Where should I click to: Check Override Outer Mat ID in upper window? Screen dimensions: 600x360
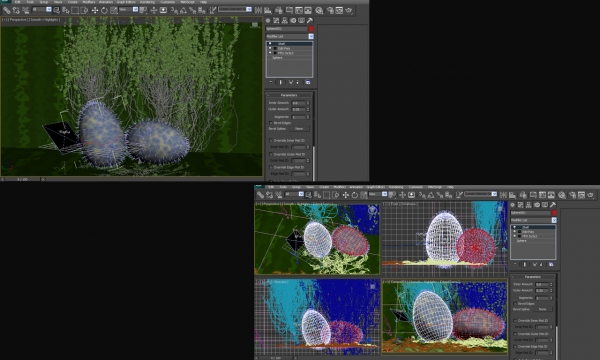(271, 154)
